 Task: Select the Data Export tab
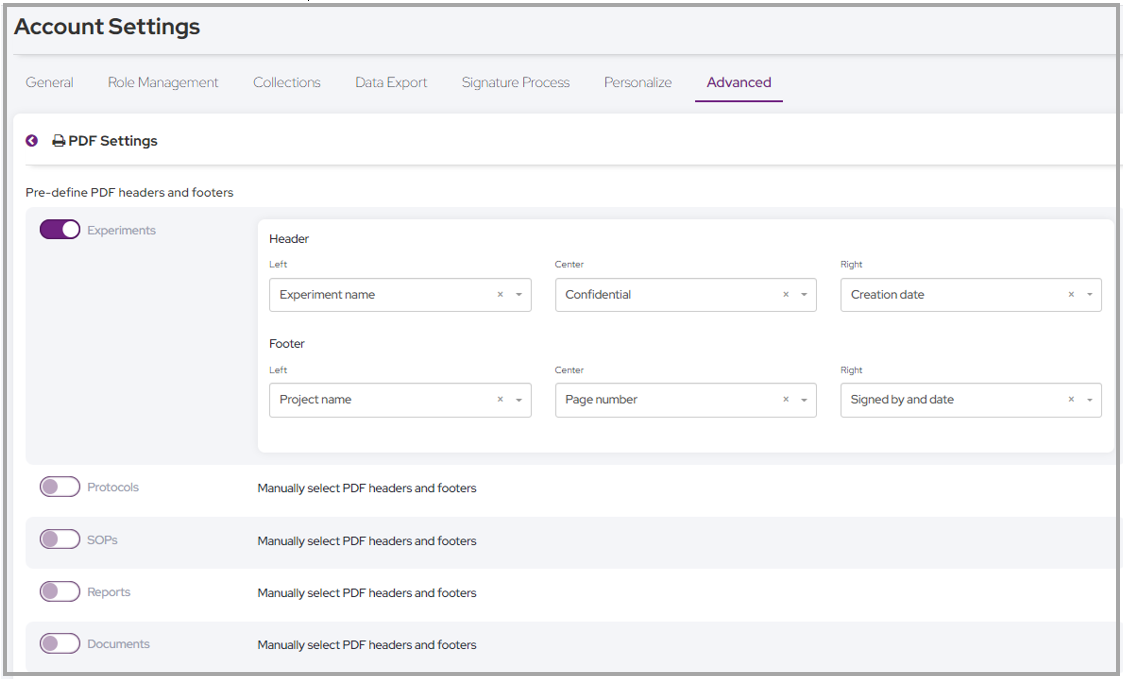(x=391, y=82)
